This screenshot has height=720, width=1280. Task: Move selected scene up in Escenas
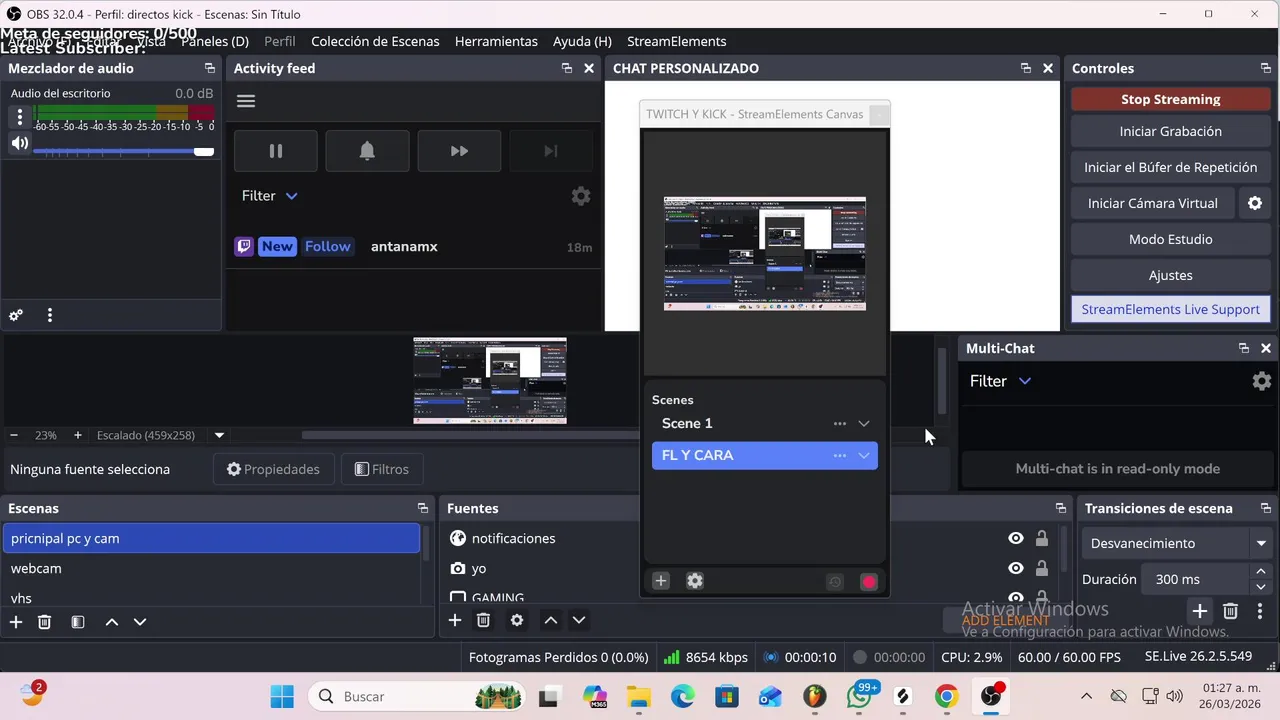(112, 622)
